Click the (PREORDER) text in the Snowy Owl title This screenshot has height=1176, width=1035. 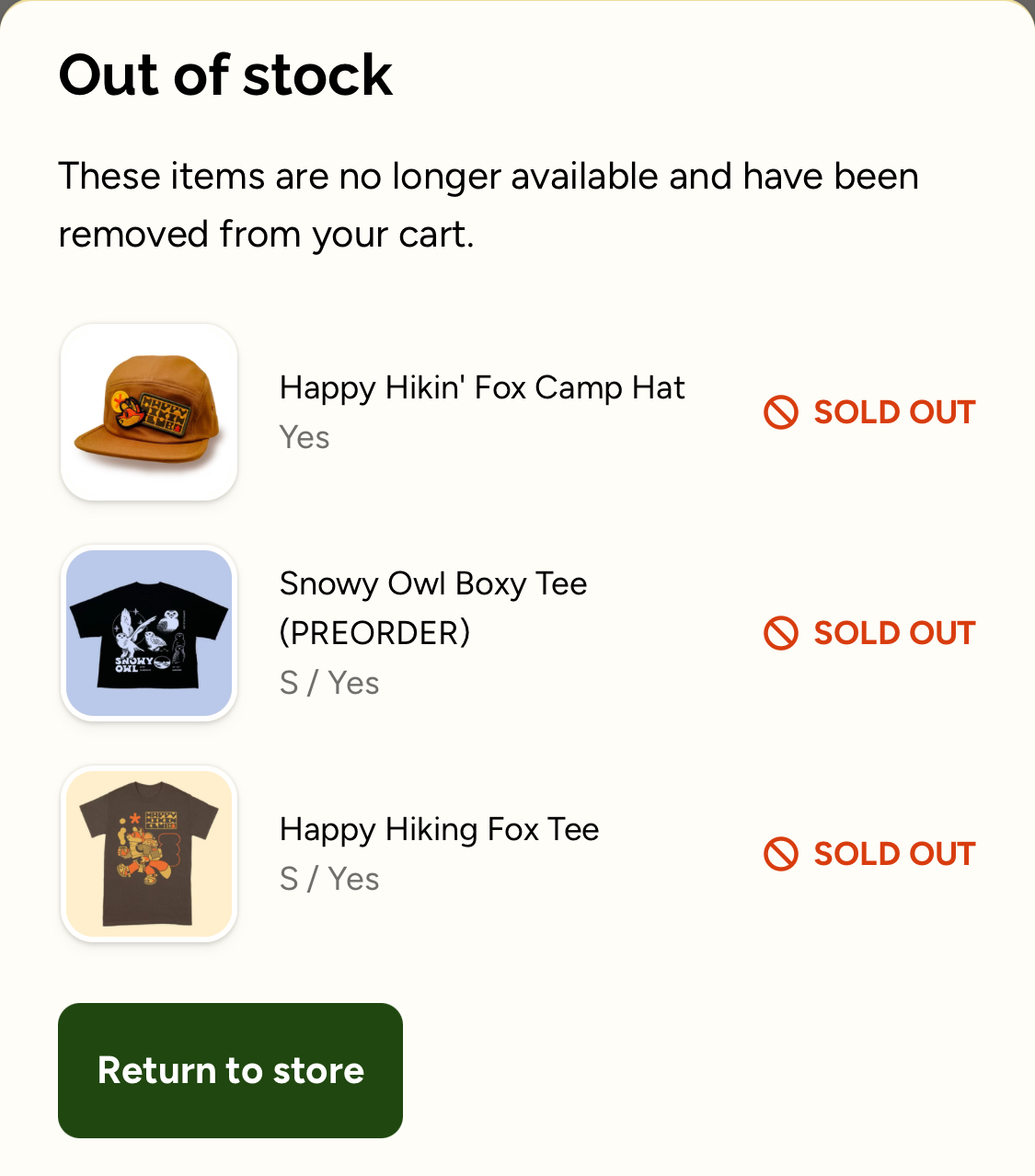point(375,633)
